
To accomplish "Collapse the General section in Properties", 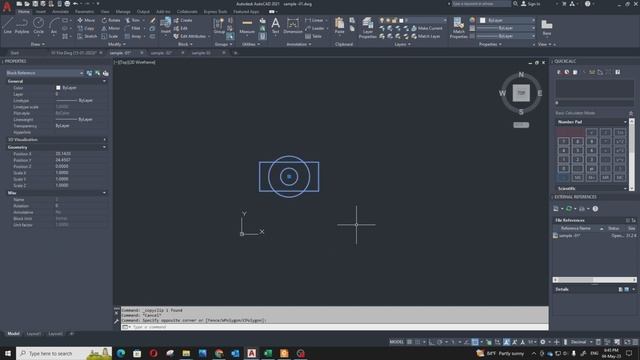I will click(104, 81).
